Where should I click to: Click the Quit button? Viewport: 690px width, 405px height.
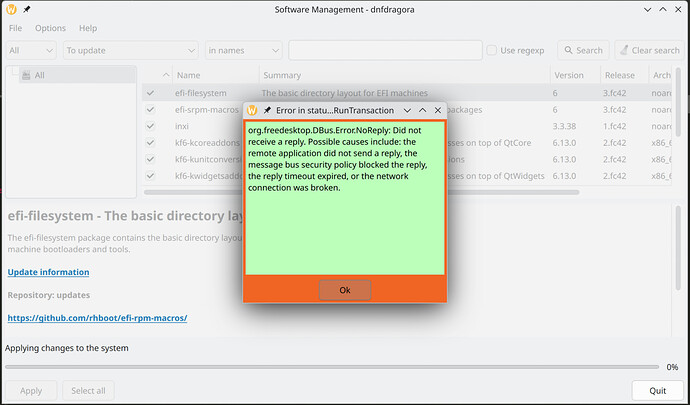coord(657,390)
